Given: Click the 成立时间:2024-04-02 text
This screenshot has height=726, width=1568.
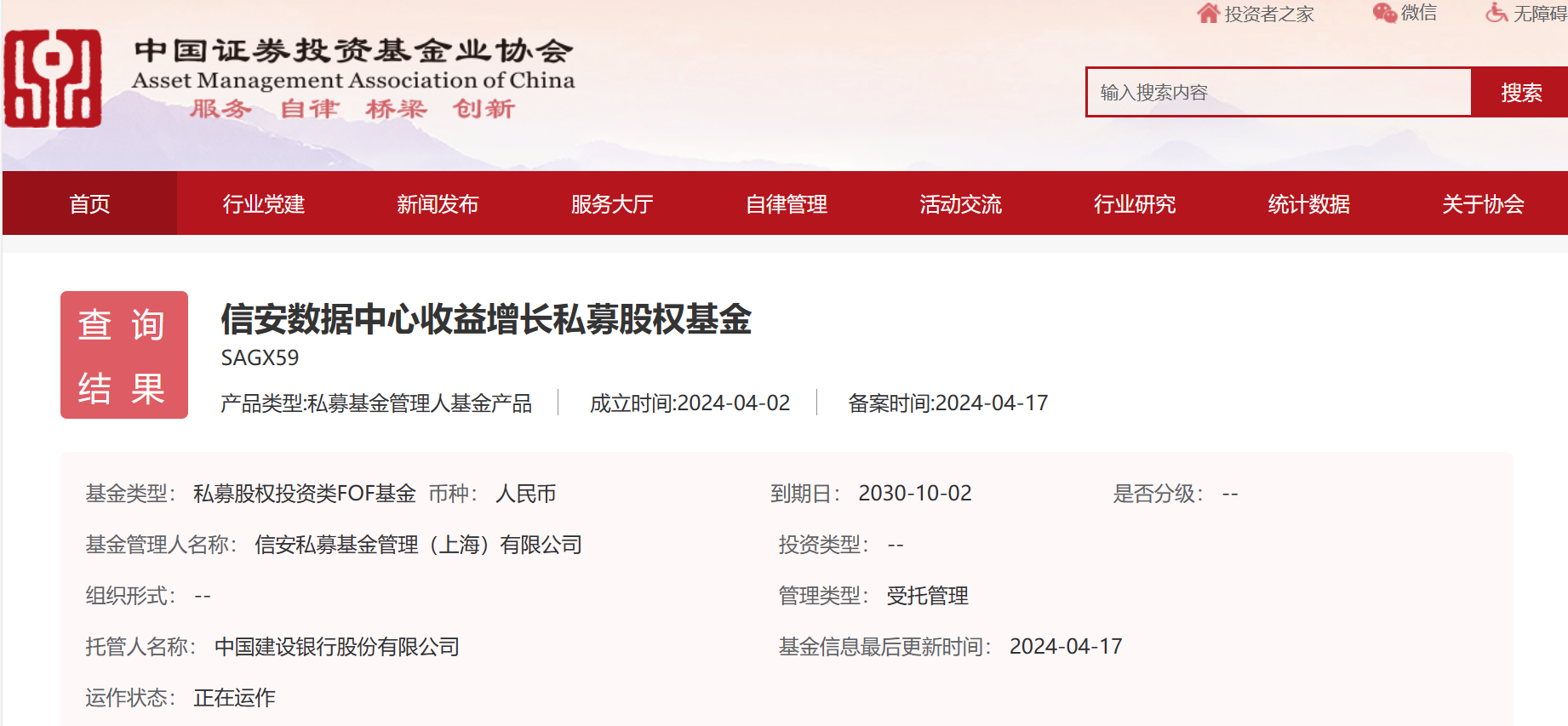Looking at the screenshot, I should click(x=690, y=403).
